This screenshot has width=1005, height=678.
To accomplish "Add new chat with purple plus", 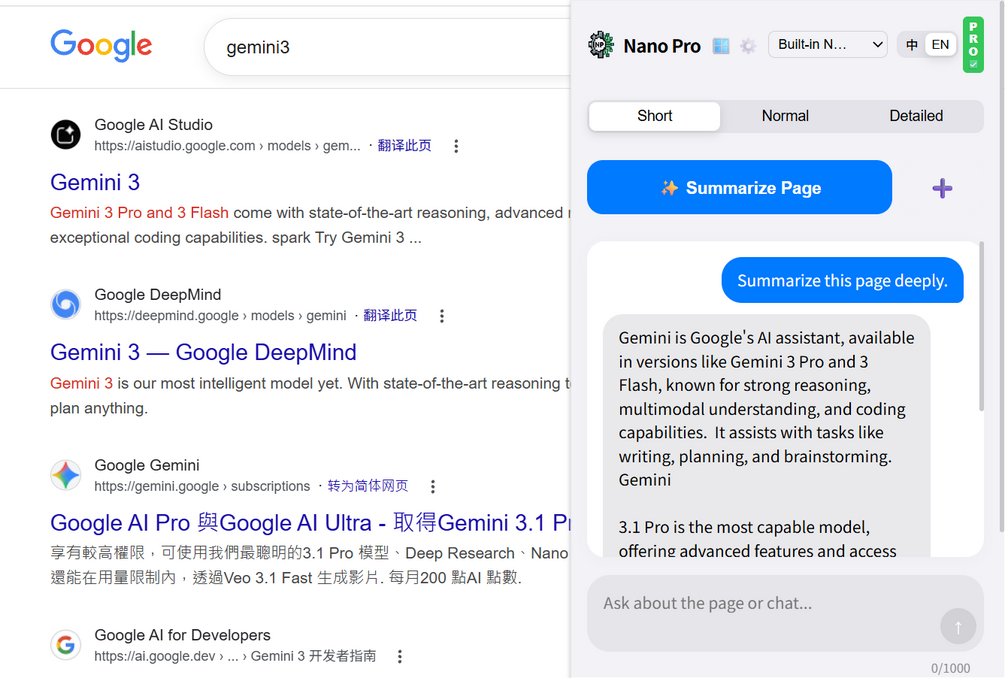I will (x=942, y=188).
